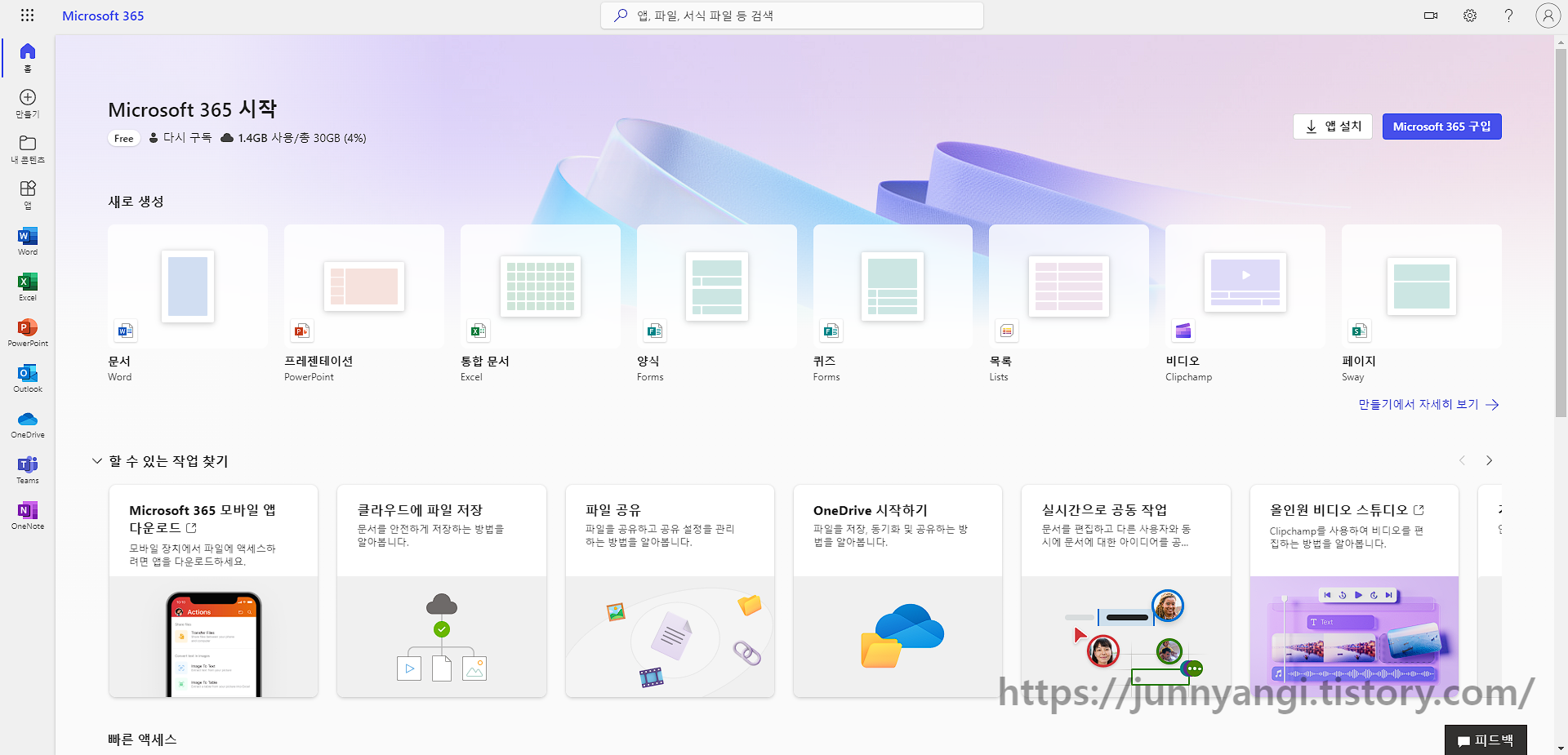This screenshot has height=755, width=1568.
Task: Open the 실시간으로 공동 작업 card
Action: click(x=1126, y=591)
